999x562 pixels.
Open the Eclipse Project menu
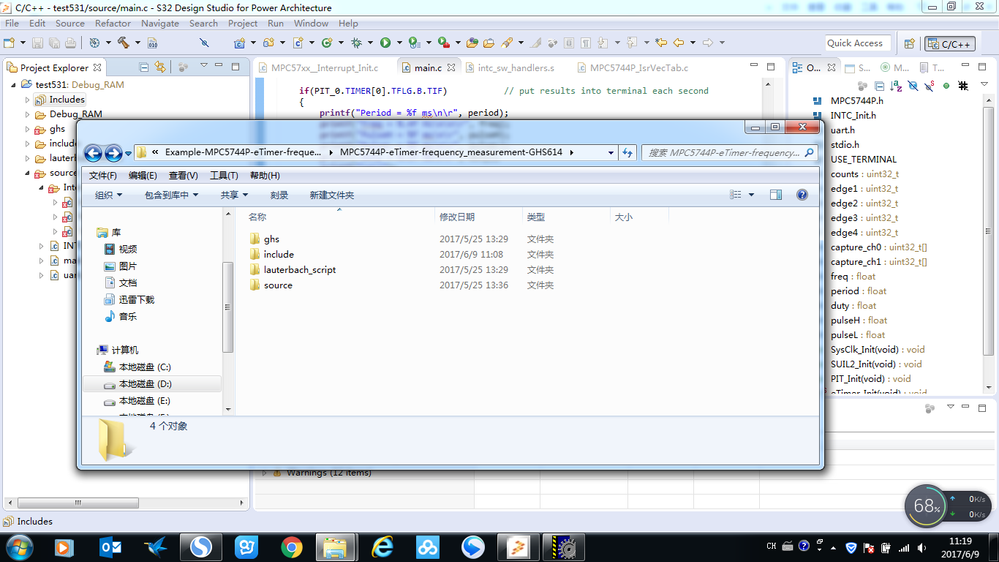(243, 24)
